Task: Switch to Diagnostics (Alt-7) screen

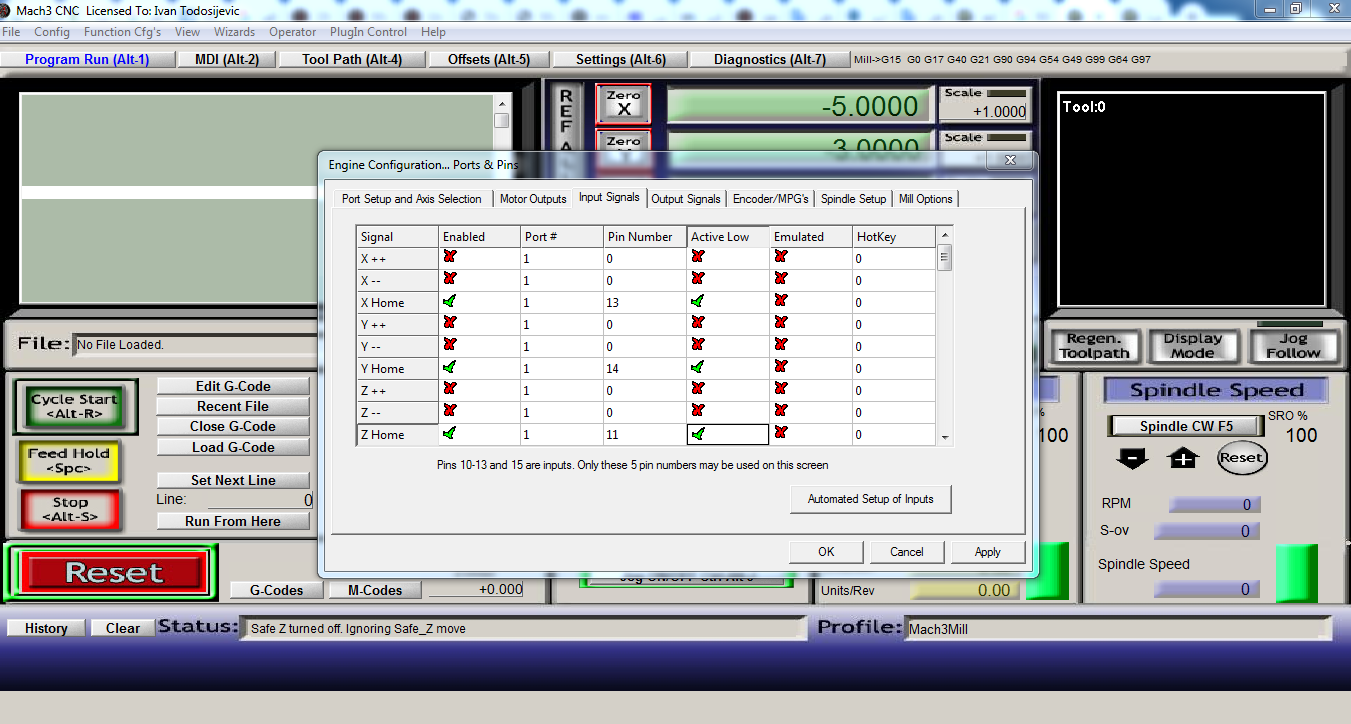Action: point(770,59)
